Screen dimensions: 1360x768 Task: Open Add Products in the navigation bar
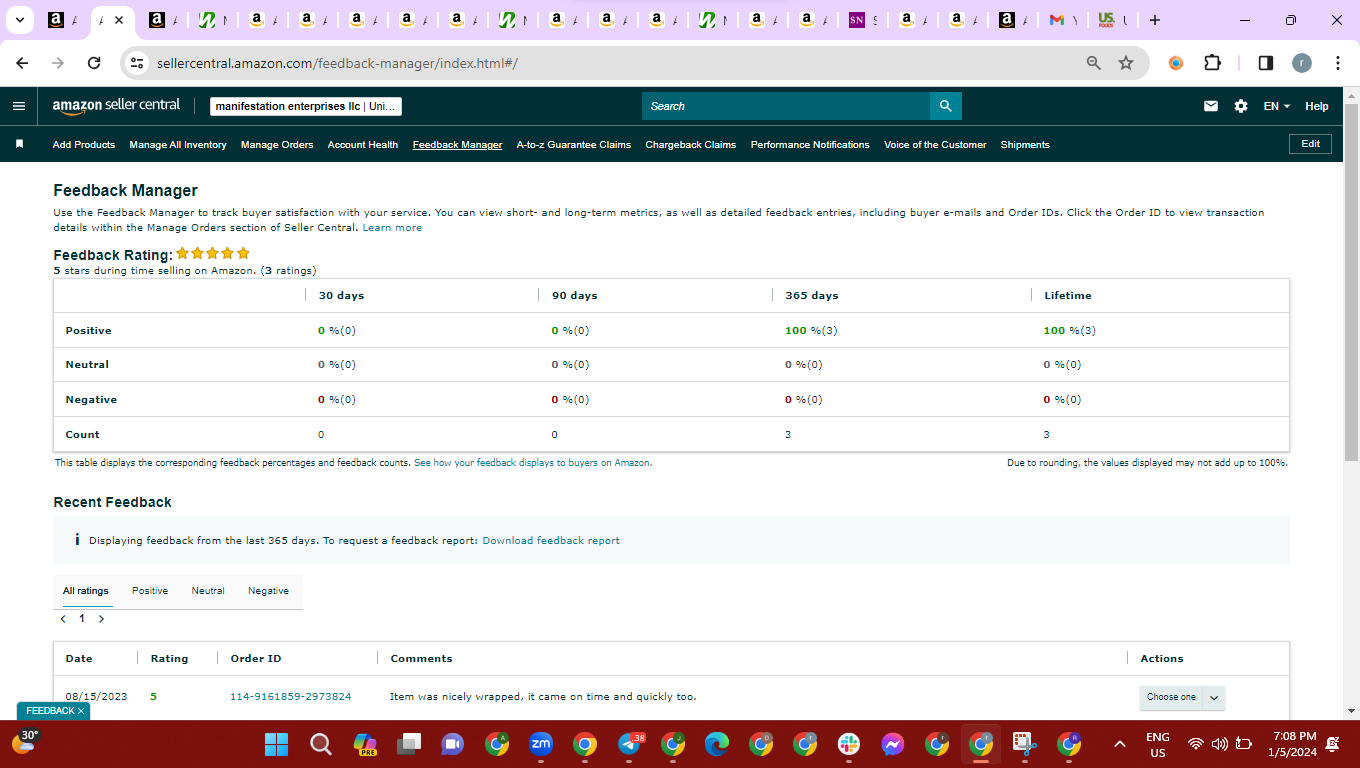[x=84, y=145]
